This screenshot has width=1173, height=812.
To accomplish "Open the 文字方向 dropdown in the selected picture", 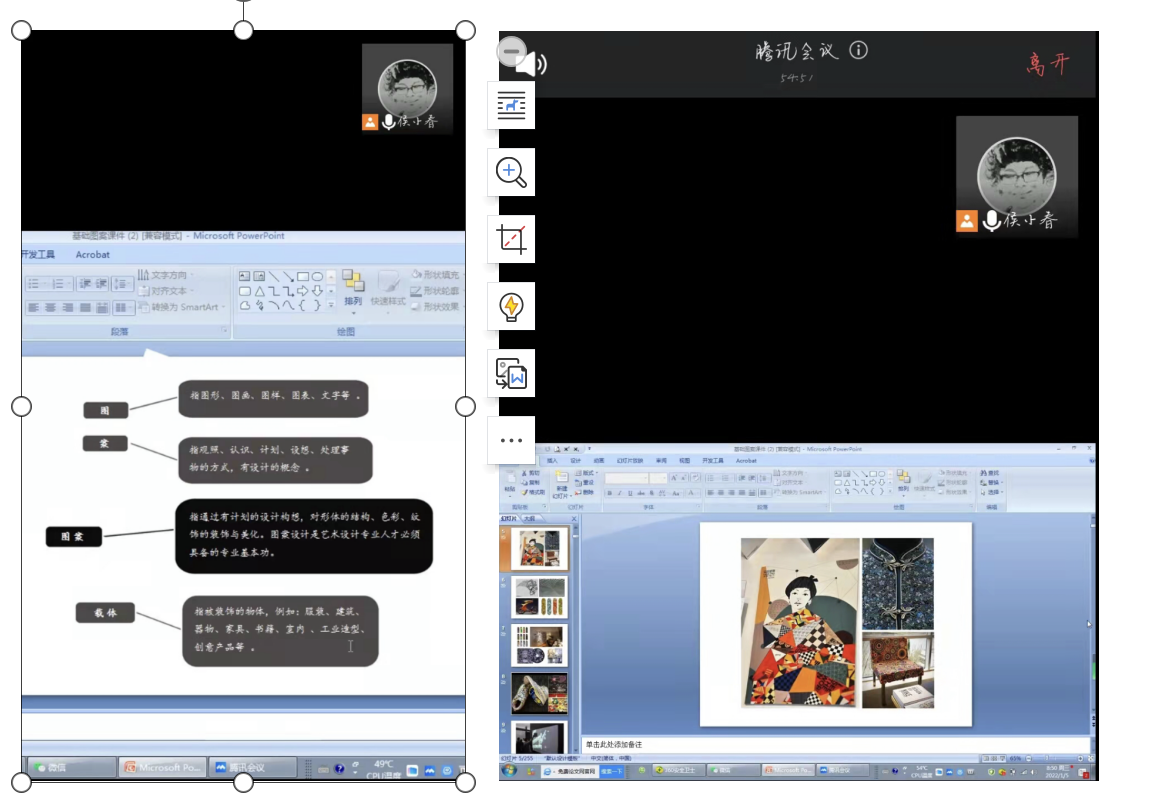I will (x=166, y=275).
